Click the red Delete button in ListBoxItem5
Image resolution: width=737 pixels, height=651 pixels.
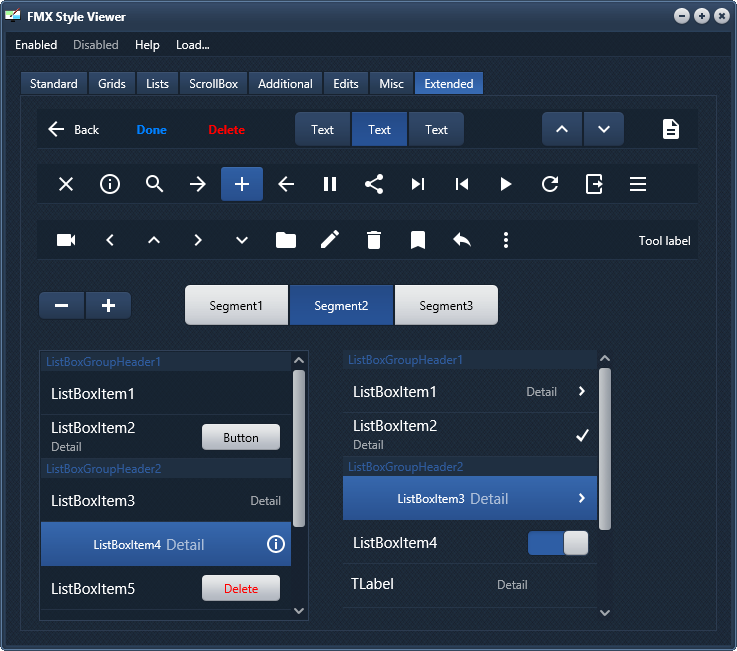coord(241,588)
